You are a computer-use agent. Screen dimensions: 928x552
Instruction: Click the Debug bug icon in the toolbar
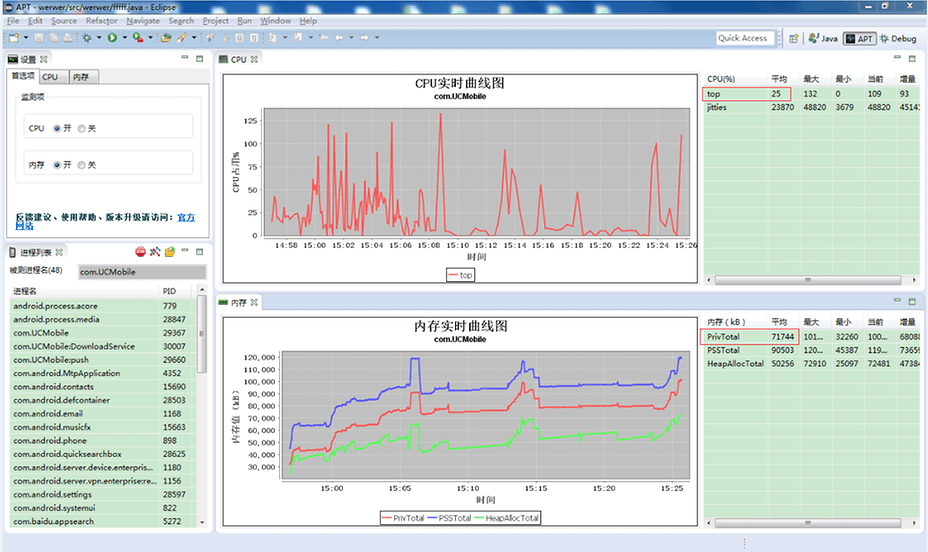tap(87, 38)
